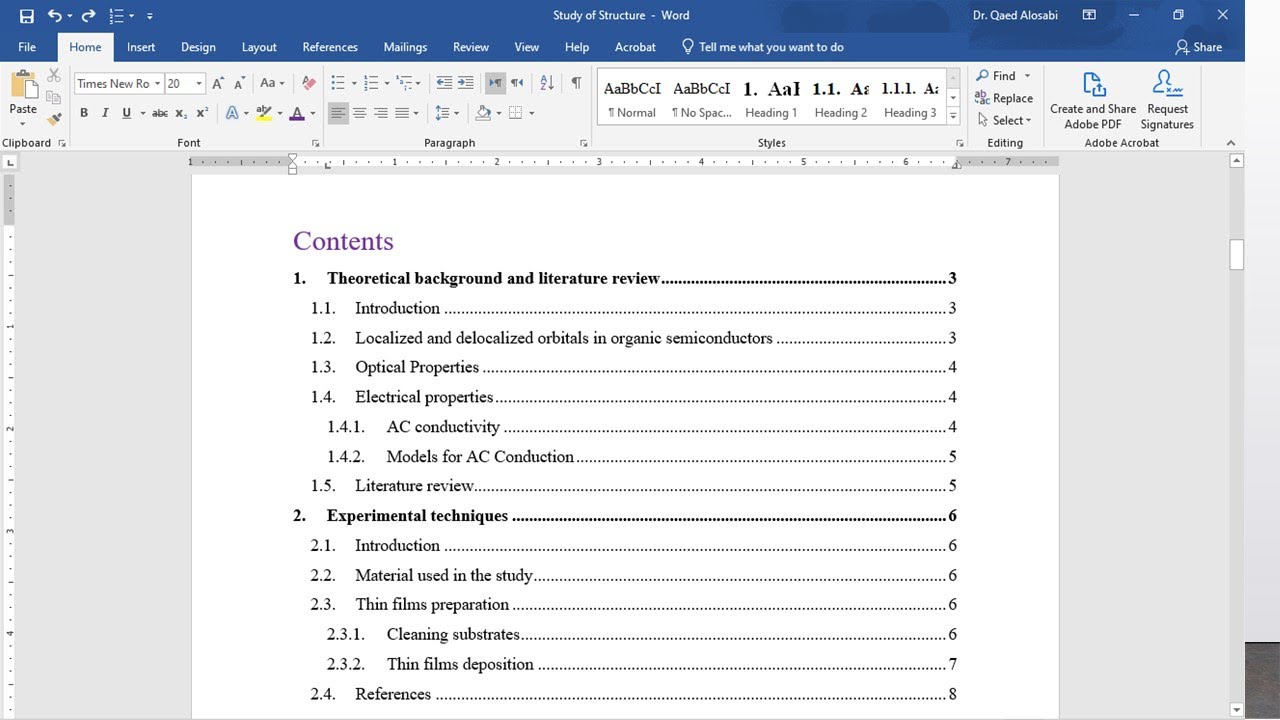Decrease indent of the paragraph
Image resolution: width=1280 pixels, height=720 pixels.
(444, 83)
